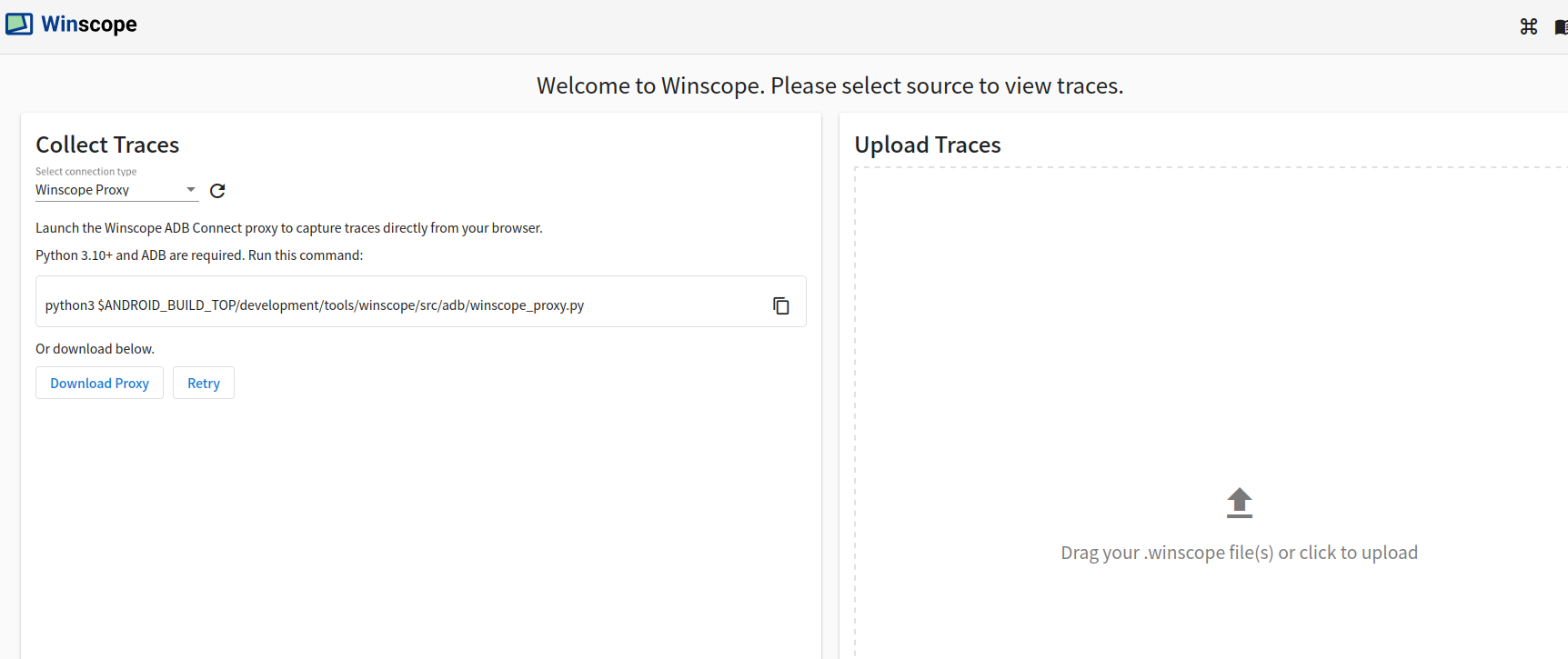The height and width of the screenshot is (659, 1568).
Task: Open keyboard shortcuts command icon
Action: click(x=1529, y=26)
